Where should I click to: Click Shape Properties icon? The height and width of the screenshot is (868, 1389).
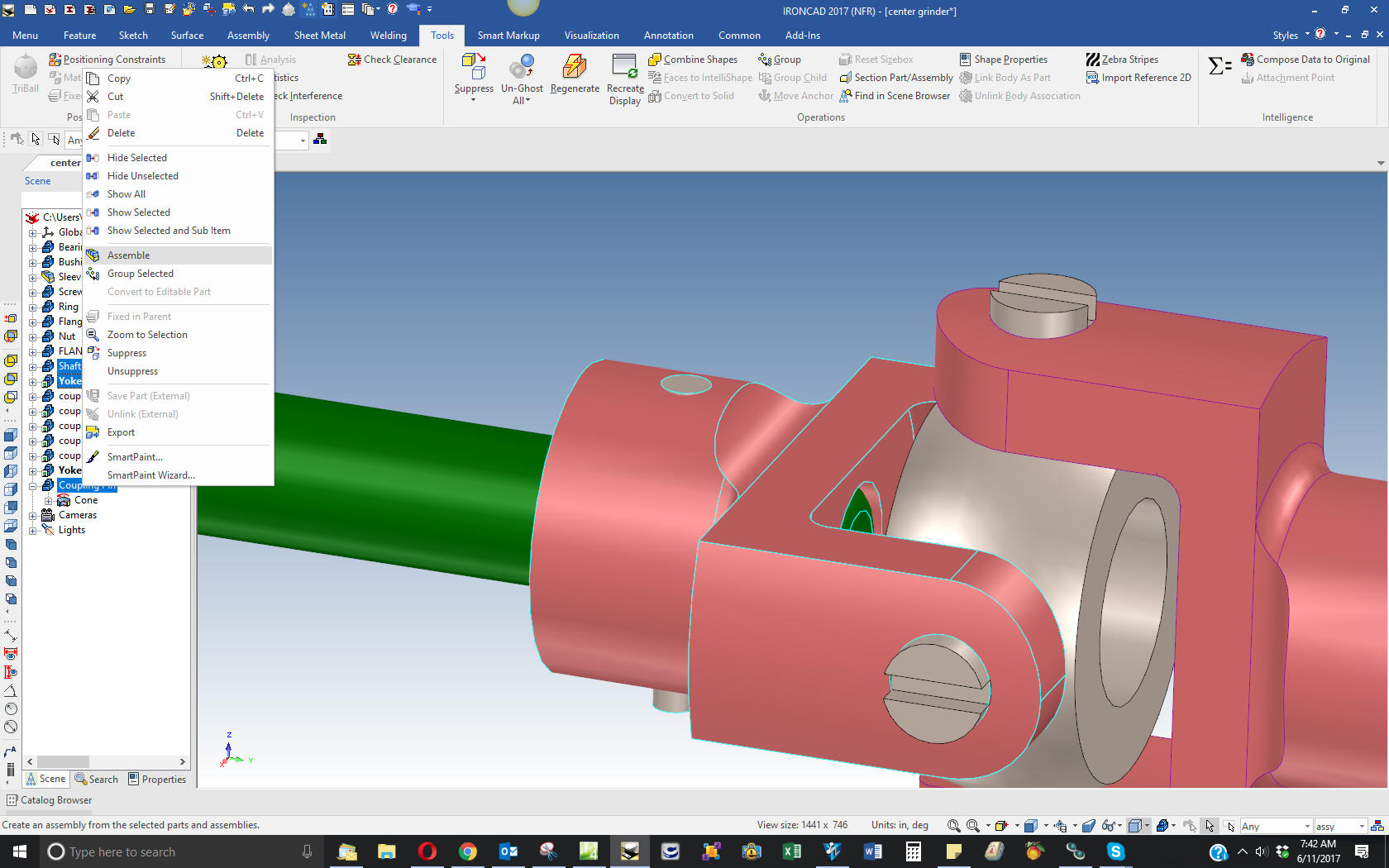(965, 60)
